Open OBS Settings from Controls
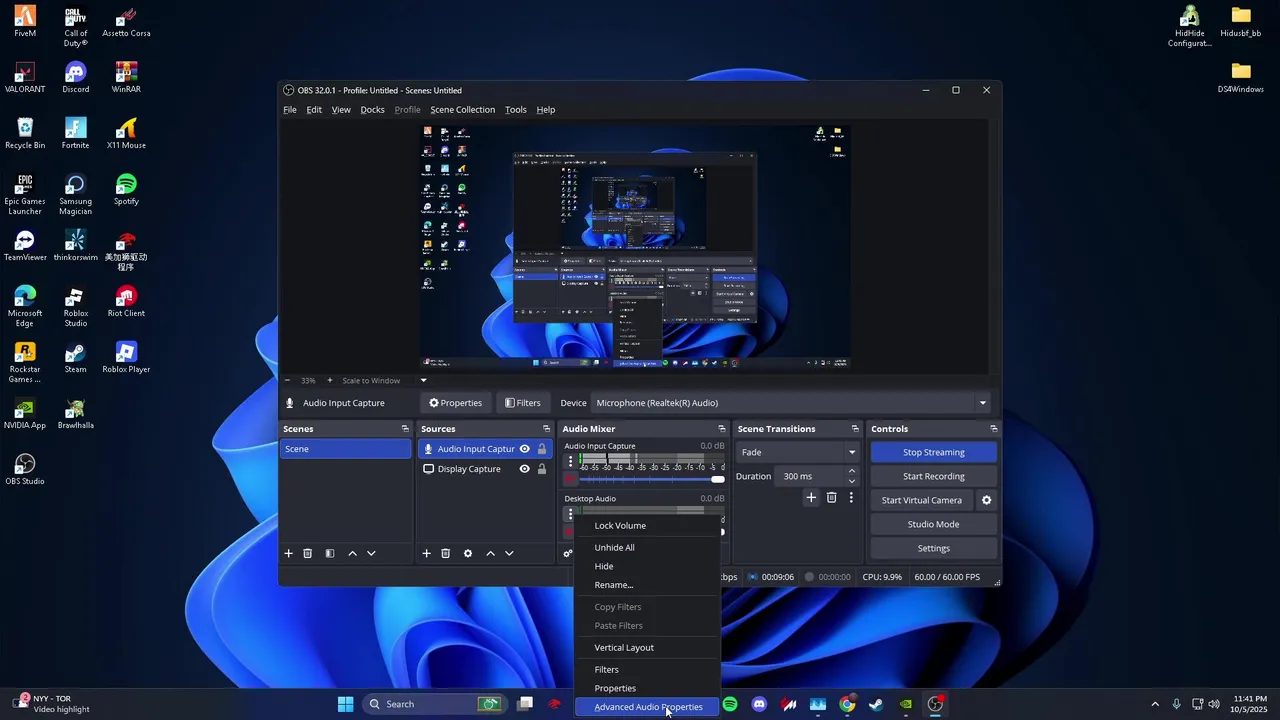 [934, 548]
